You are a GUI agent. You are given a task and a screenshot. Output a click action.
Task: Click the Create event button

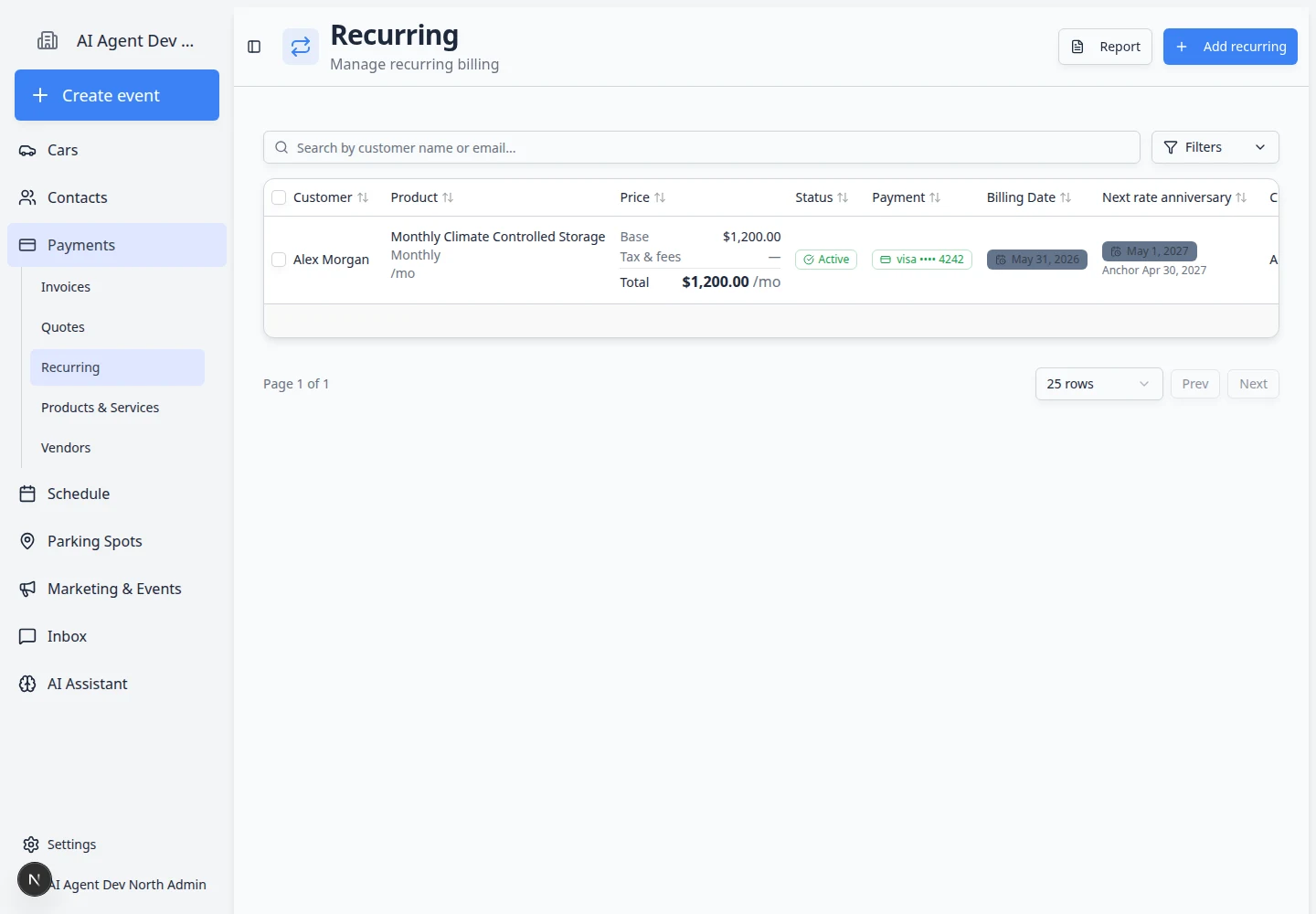pos(117,95)
